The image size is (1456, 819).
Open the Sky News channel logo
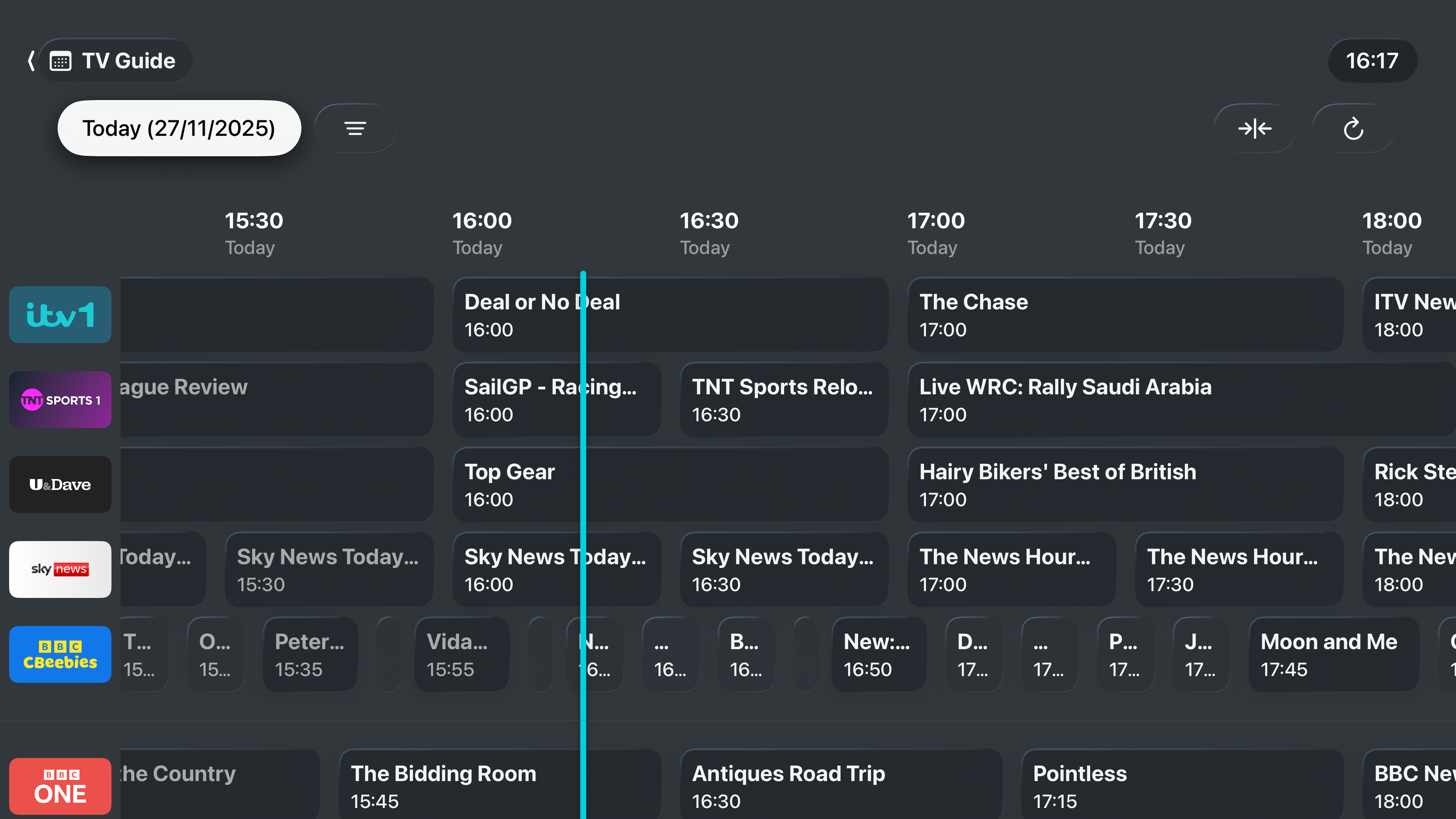click(60, 569)
